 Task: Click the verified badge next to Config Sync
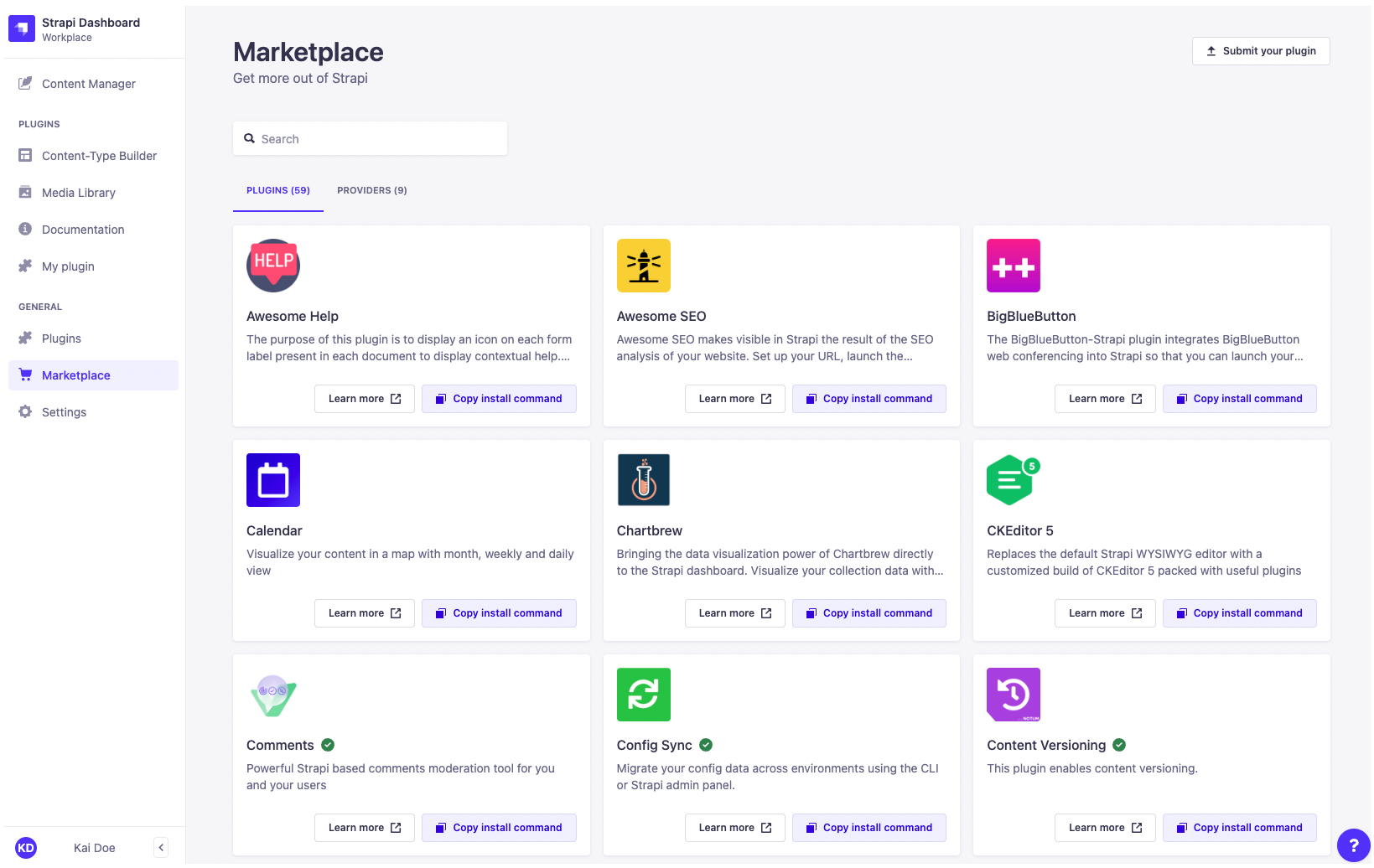(x=705, y=744)
